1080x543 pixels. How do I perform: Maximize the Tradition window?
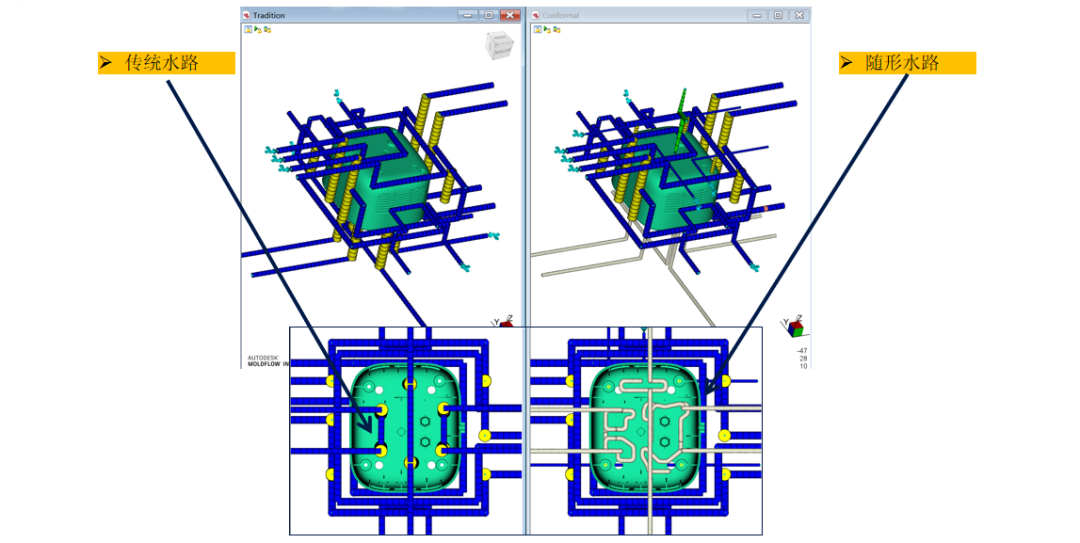(x=487, y=15)
